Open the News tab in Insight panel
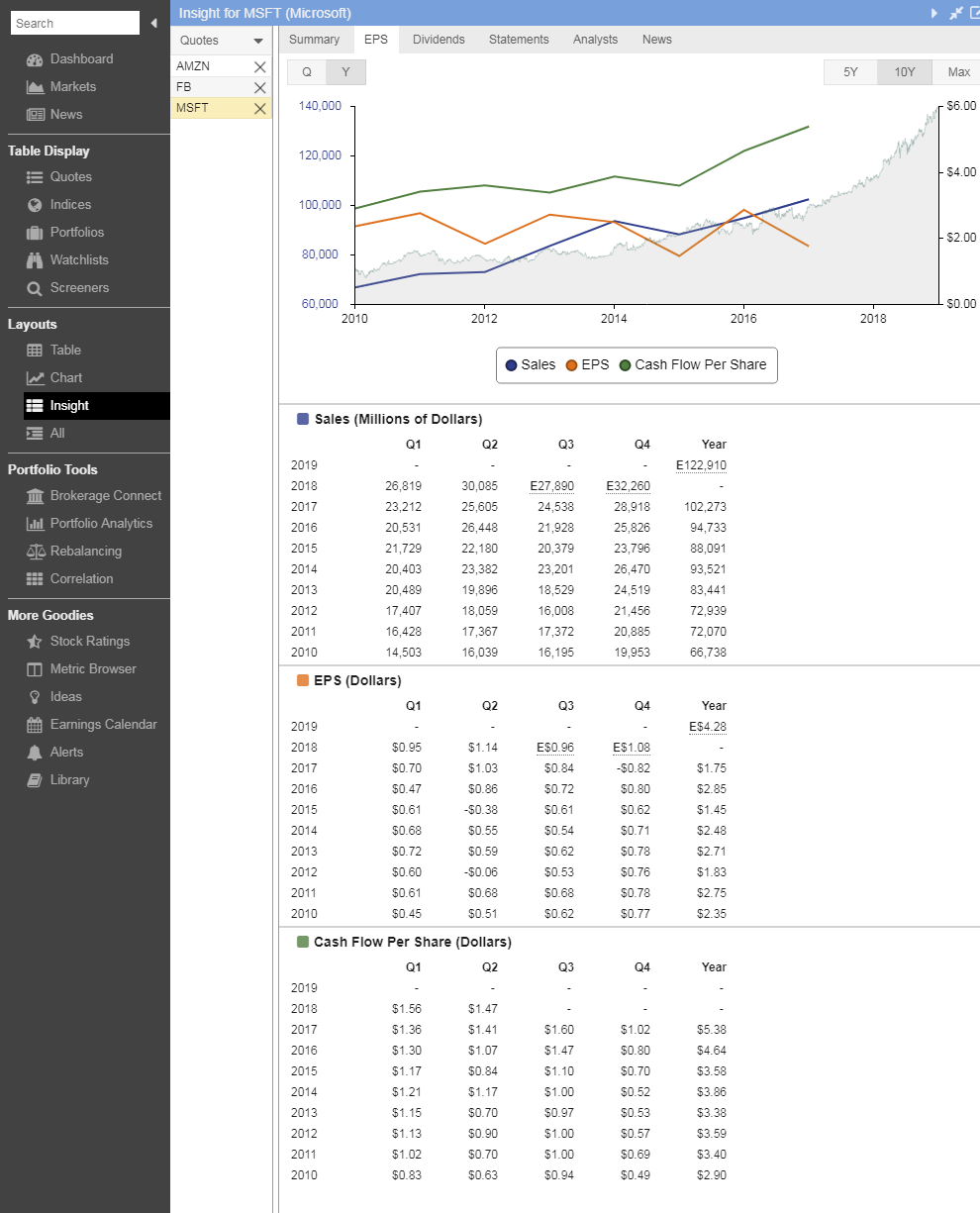980x1213 pixels. pyautogui.click(x=656, y=40)
